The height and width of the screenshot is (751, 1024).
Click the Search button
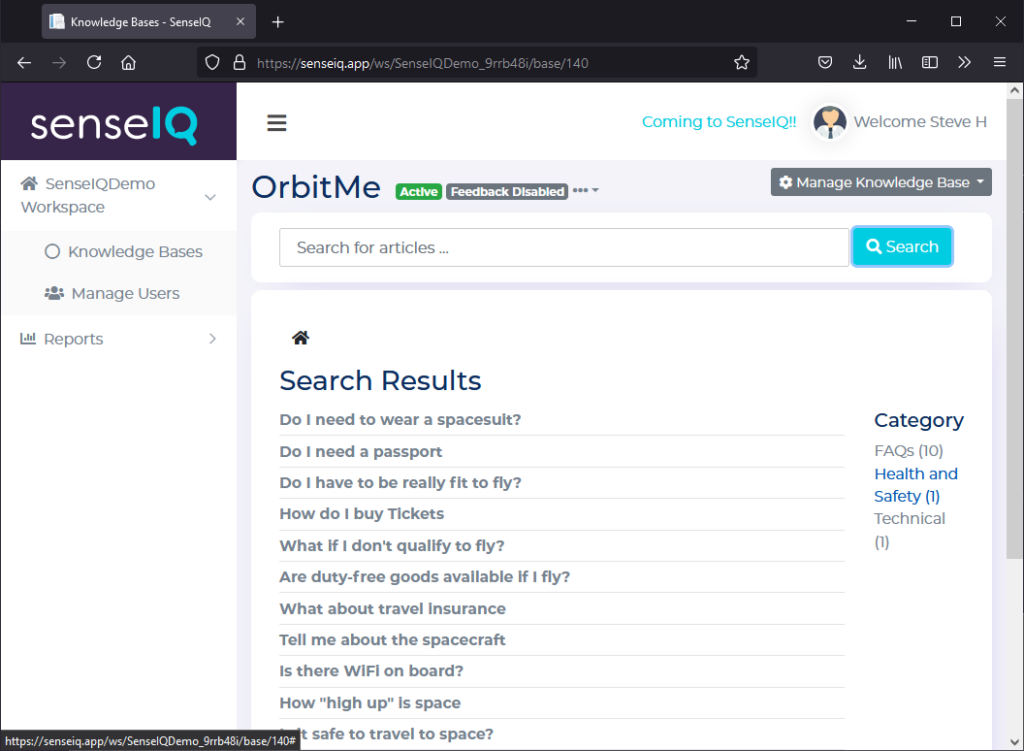902,247
